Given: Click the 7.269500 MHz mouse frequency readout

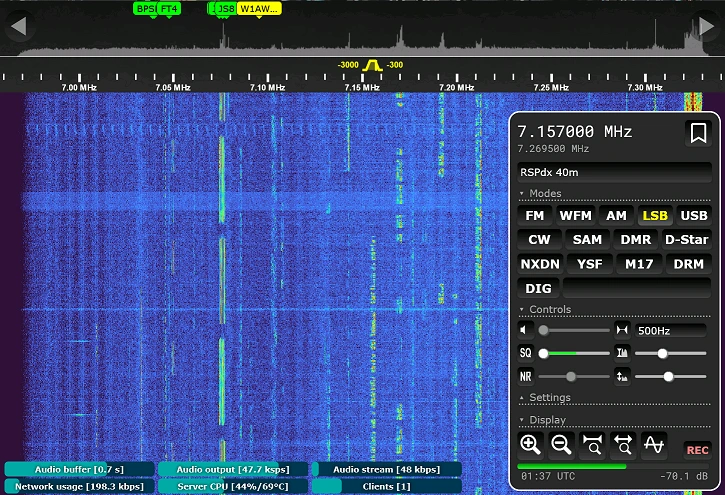Looking at the screenshot, I should point(553,149).
